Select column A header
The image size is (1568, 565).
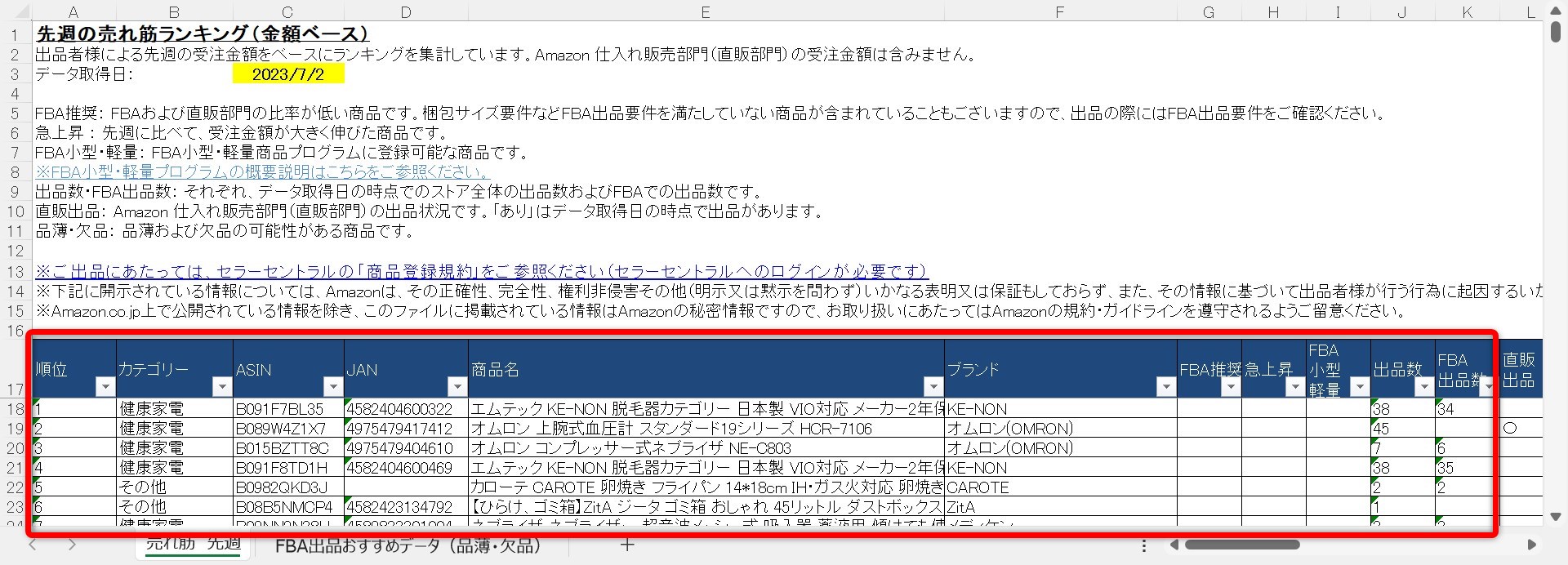click(73, 11)
